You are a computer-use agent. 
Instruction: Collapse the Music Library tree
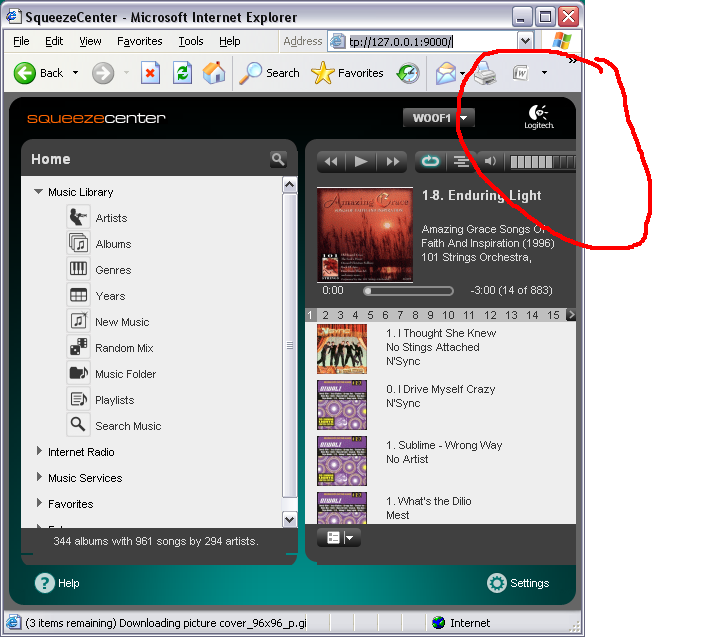point(39,192)
